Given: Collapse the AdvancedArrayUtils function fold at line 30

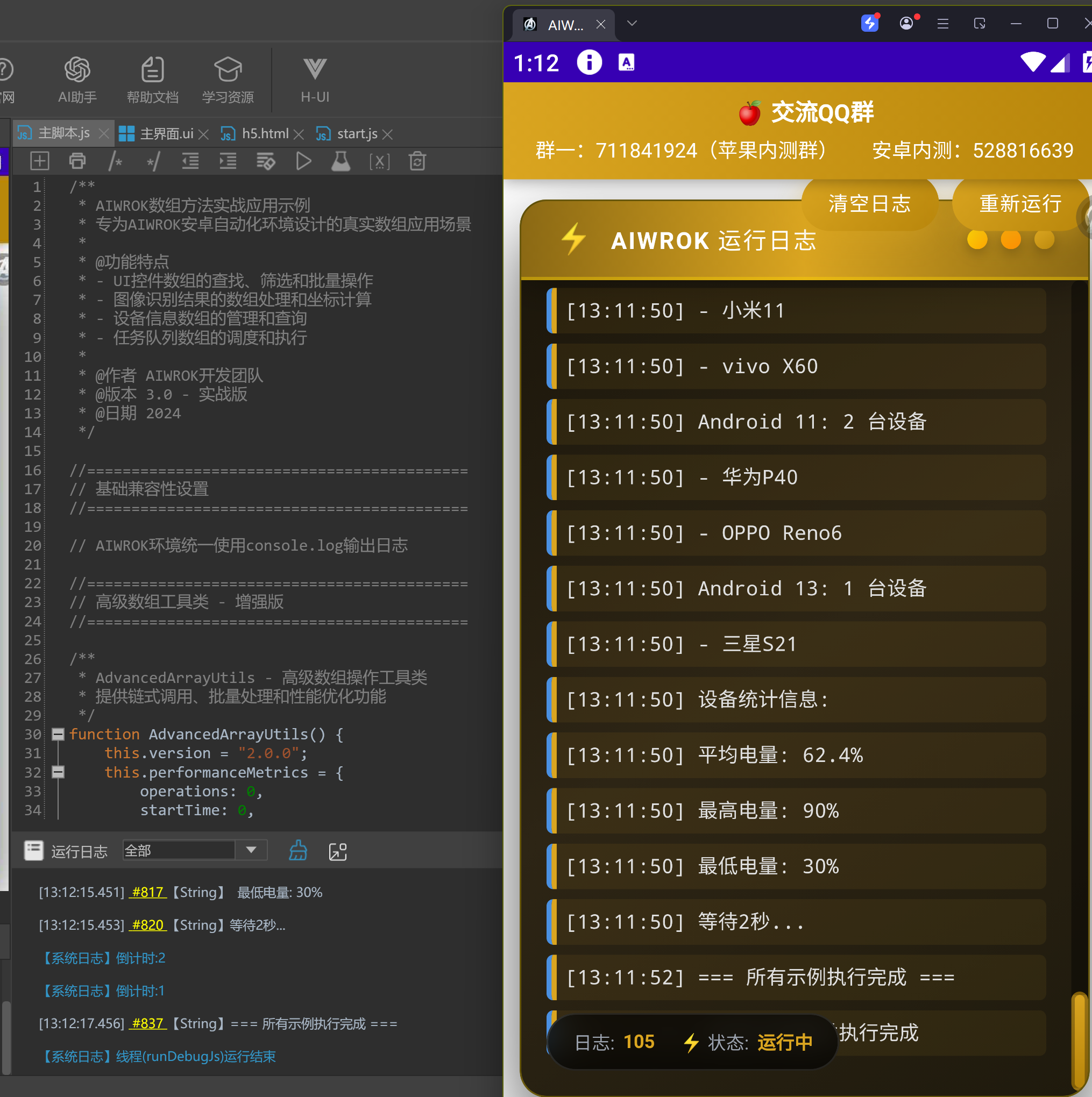Looking at the screenshot, I should pyautogui.click(x=58, y=734).
